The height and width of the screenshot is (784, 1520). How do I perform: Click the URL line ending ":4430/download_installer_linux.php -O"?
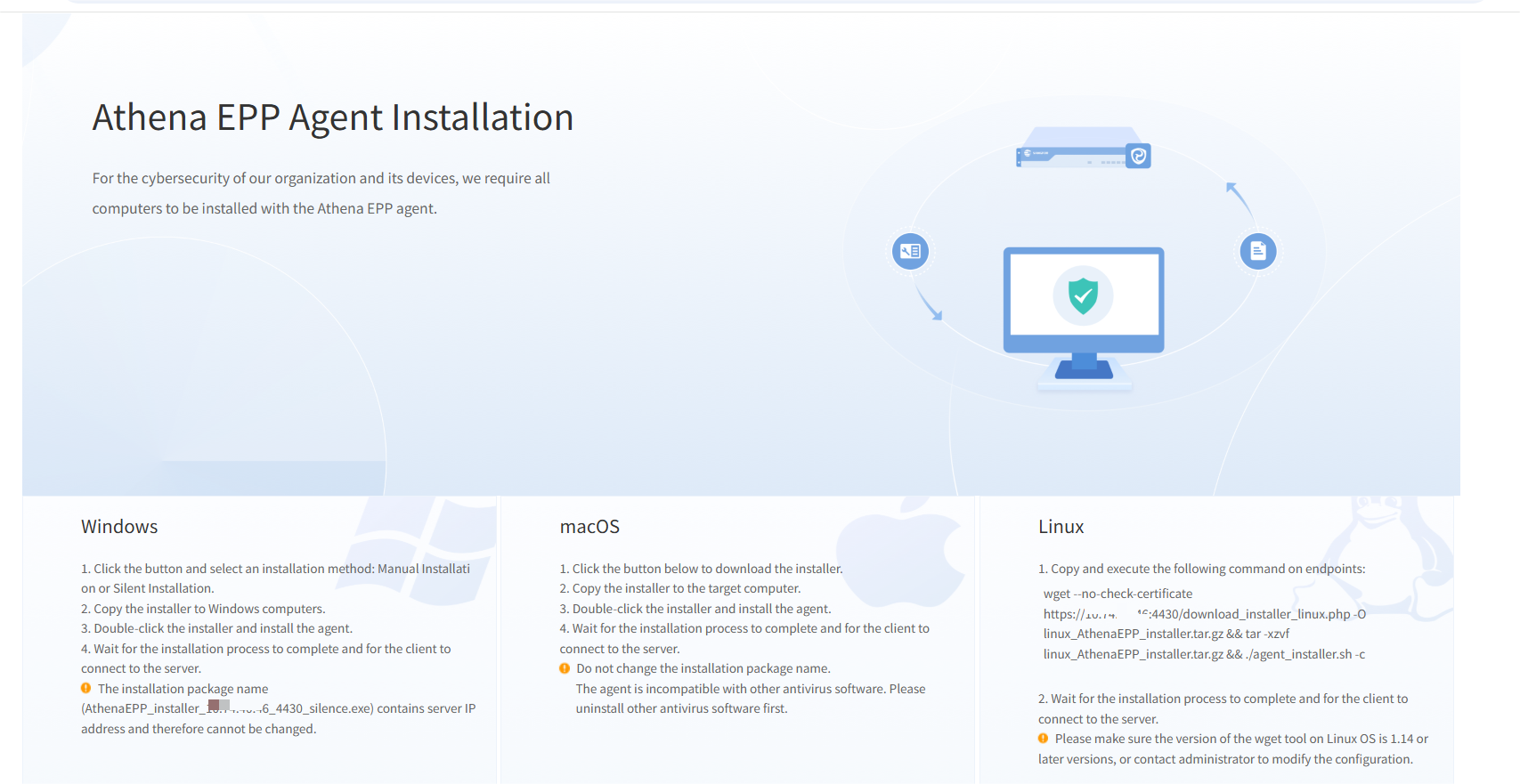(x=1205, y=614)
